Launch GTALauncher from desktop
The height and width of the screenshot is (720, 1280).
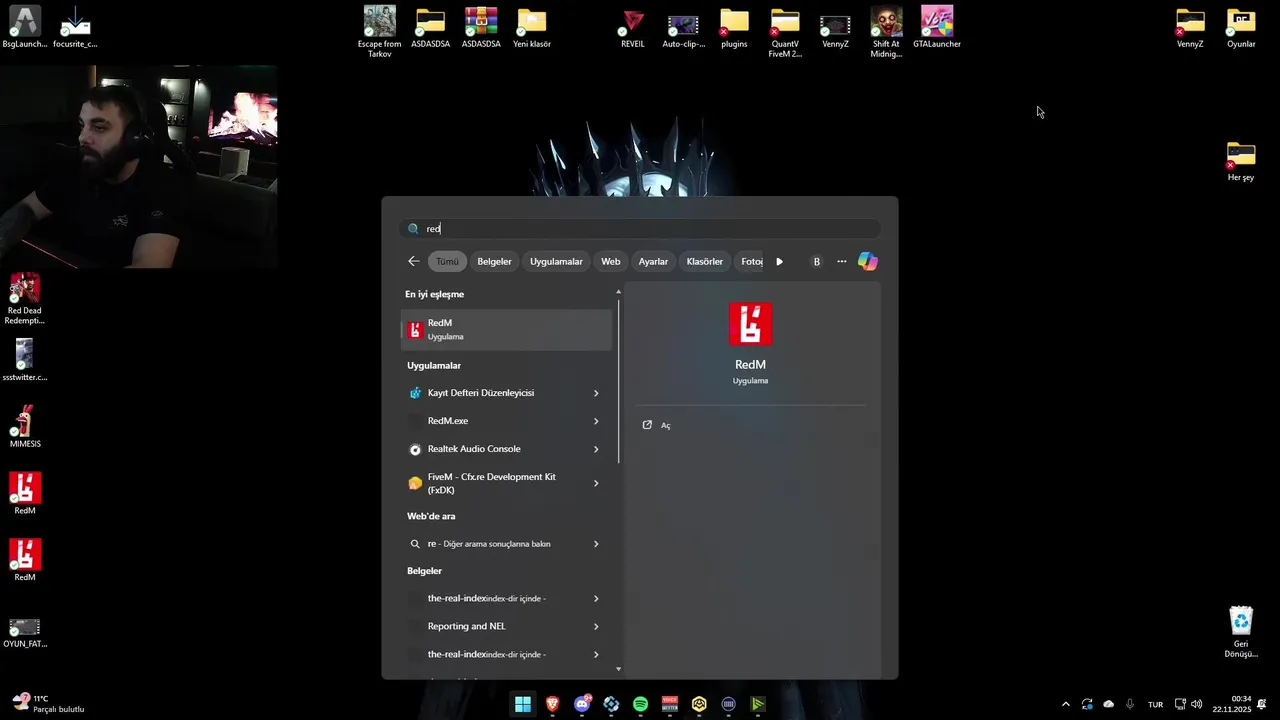coord(937,27)
